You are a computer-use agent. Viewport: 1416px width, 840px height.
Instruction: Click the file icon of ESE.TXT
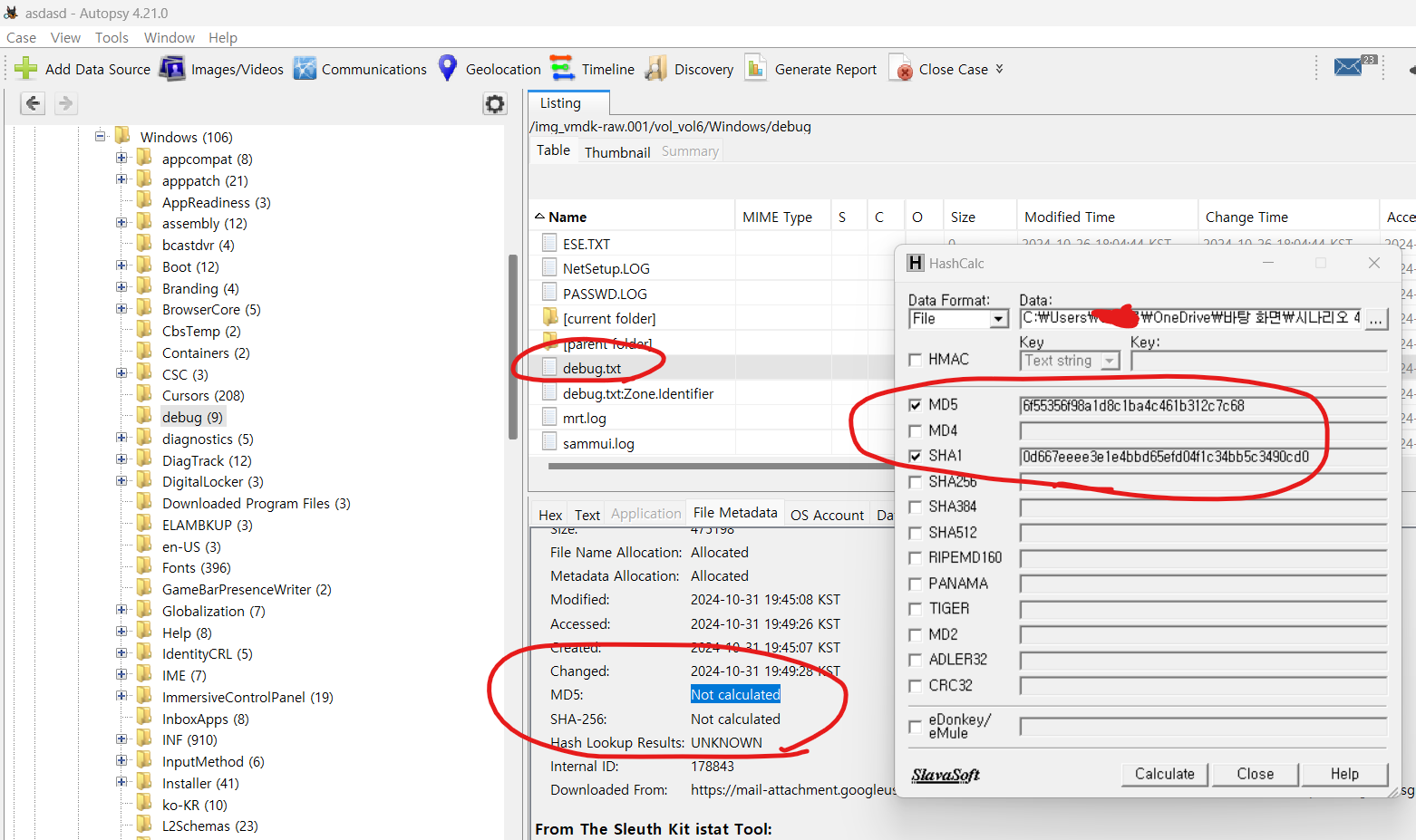click(549, 243)
